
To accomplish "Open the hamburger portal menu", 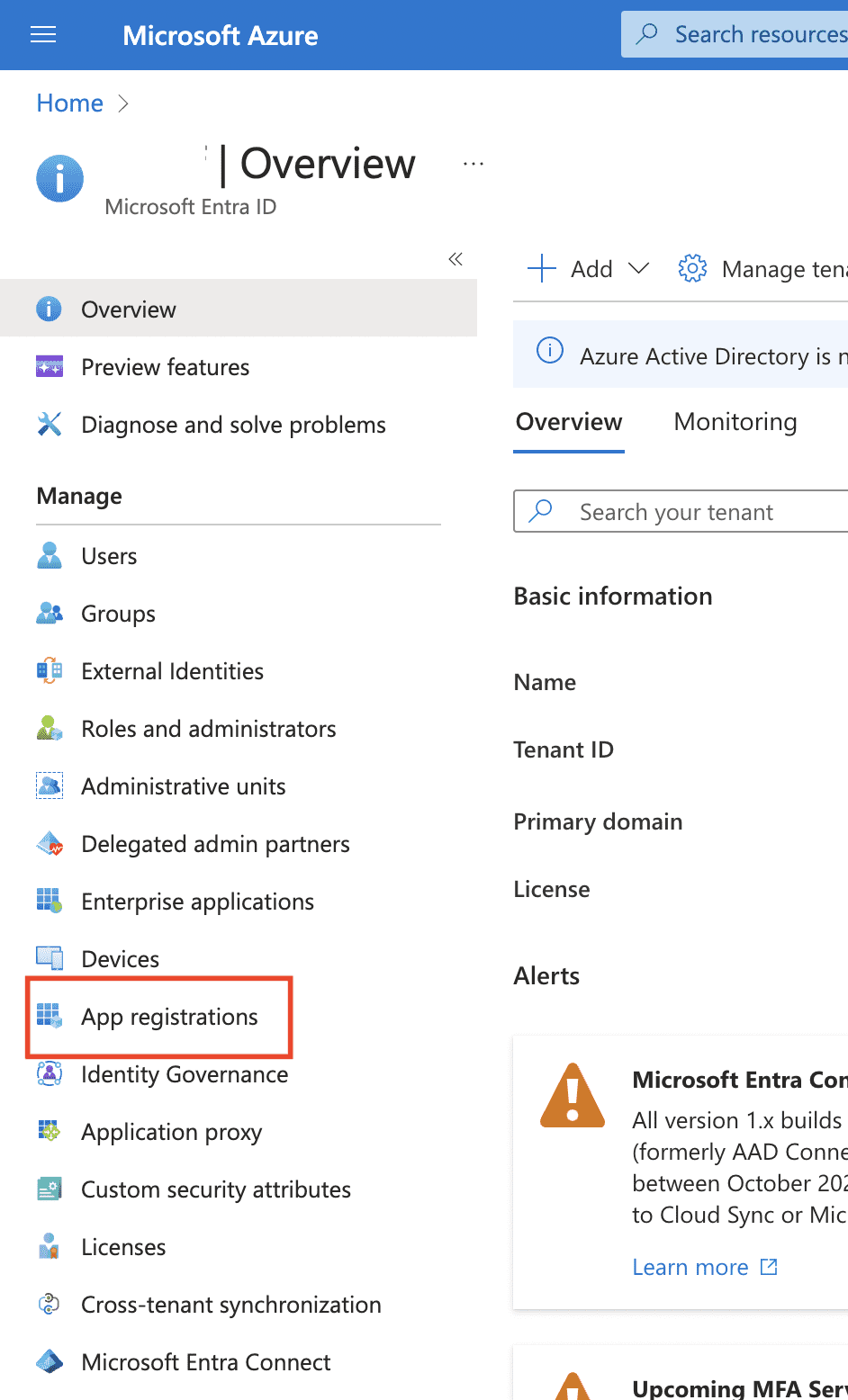I will coord(43,35).
